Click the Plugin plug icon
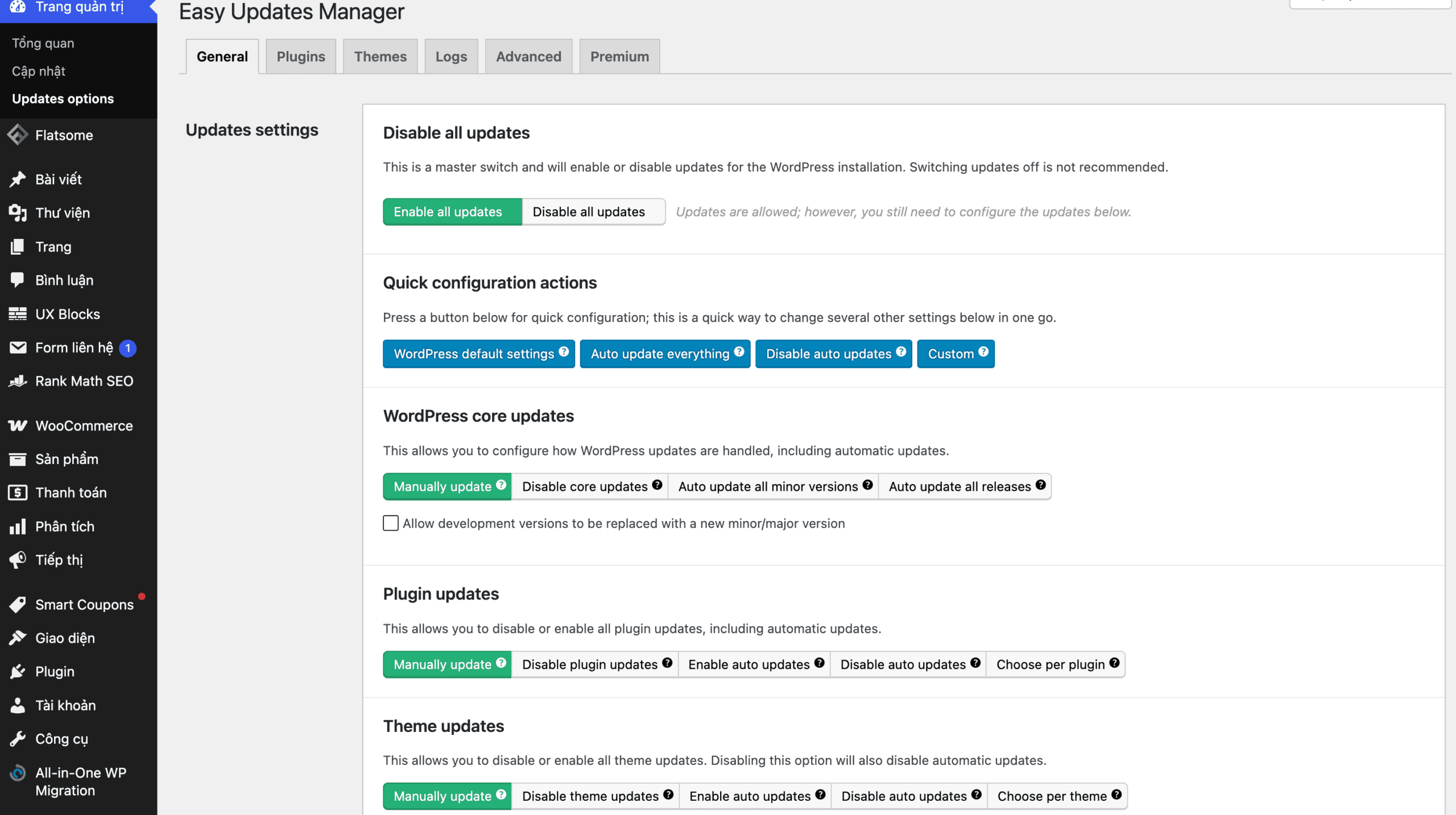The image size is (1456, 815). (18, 672)
